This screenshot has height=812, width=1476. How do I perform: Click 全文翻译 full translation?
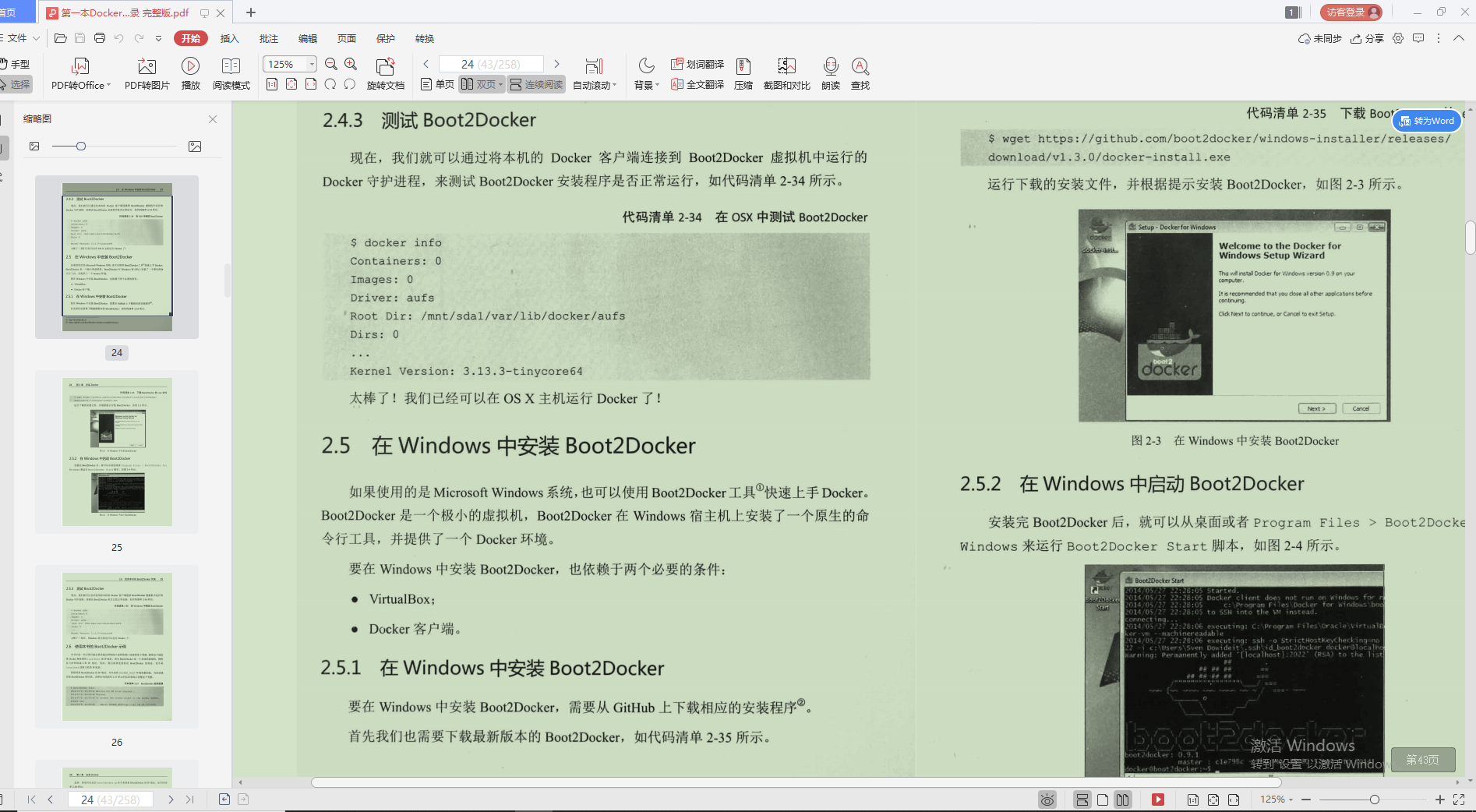[x=697, y=84]
